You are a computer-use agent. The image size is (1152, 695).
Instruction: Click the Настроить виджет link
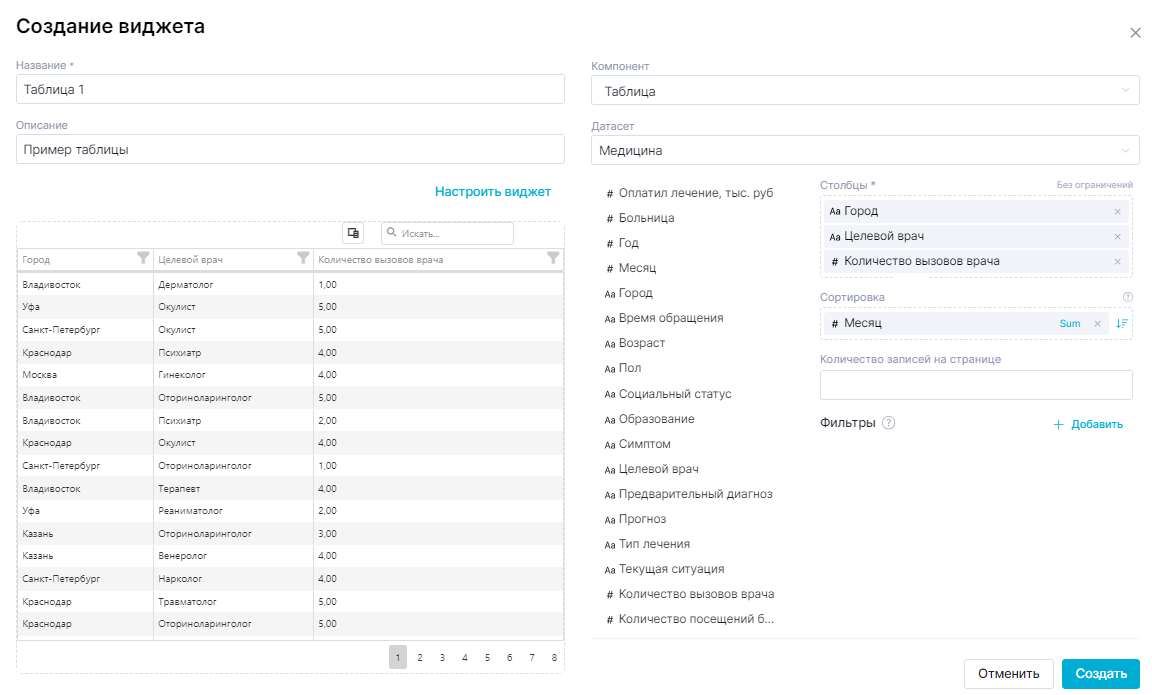(x=492, y=191)
